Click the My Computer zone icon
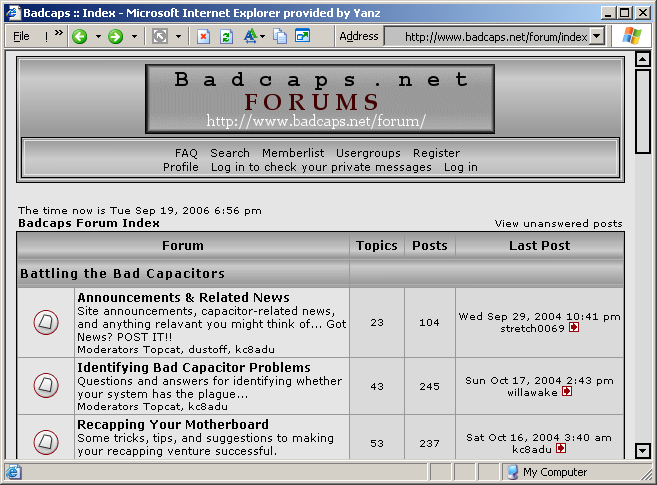 512,472
